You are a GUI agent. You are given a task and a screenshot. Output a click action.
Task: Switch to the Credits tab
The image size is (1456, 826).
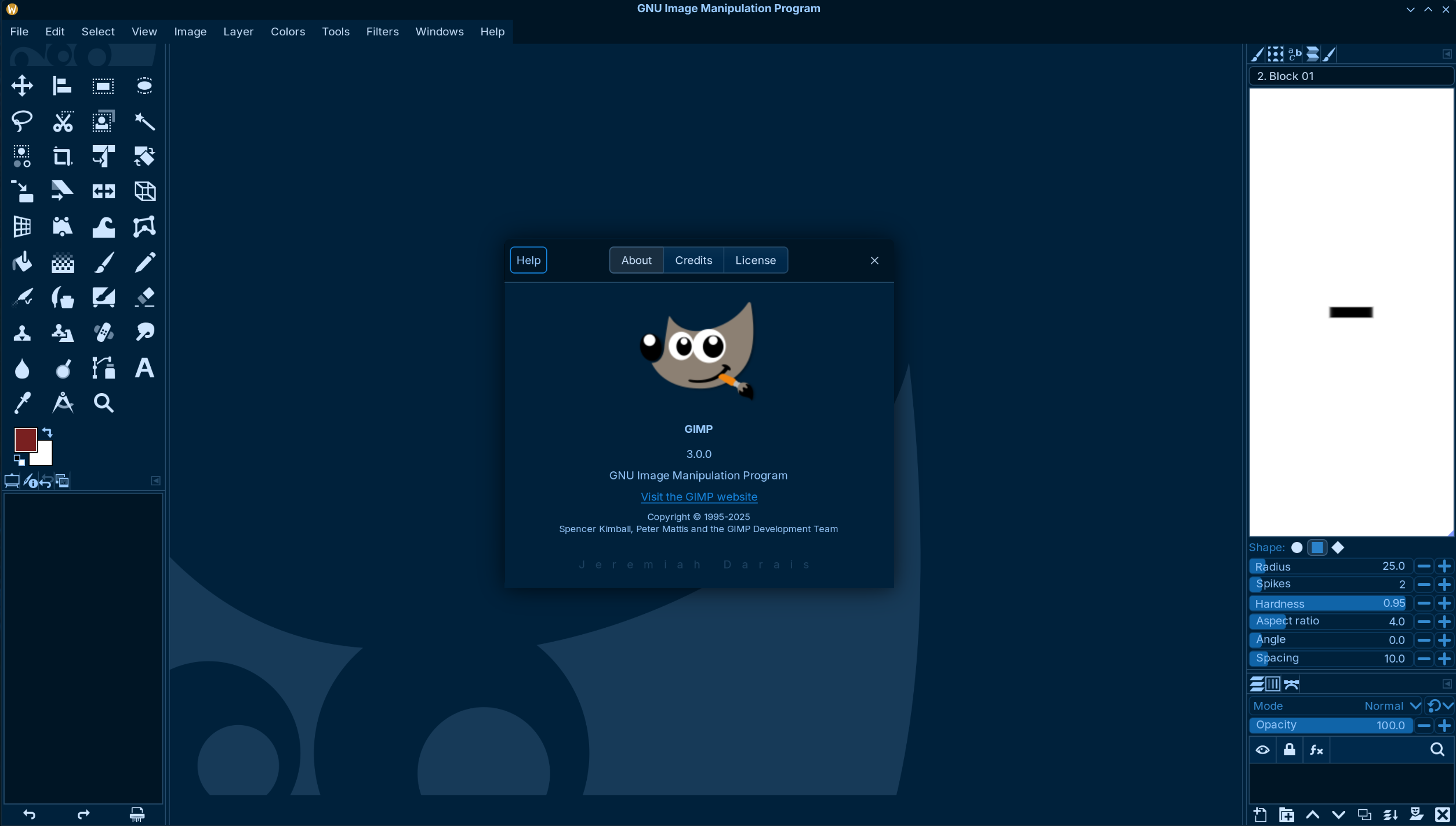[x=693, y=260]
